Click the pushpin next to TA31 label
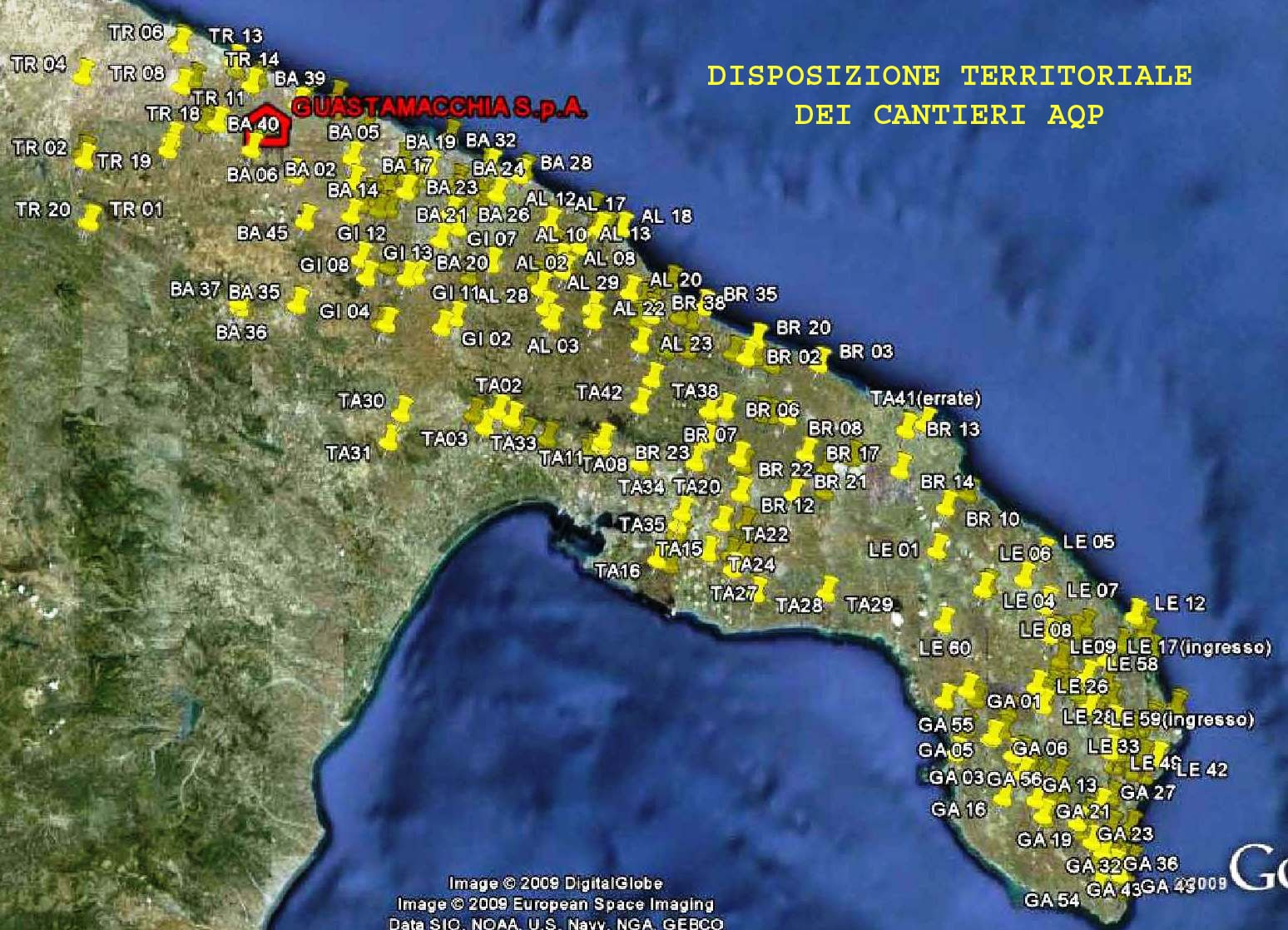 point(389,438)
